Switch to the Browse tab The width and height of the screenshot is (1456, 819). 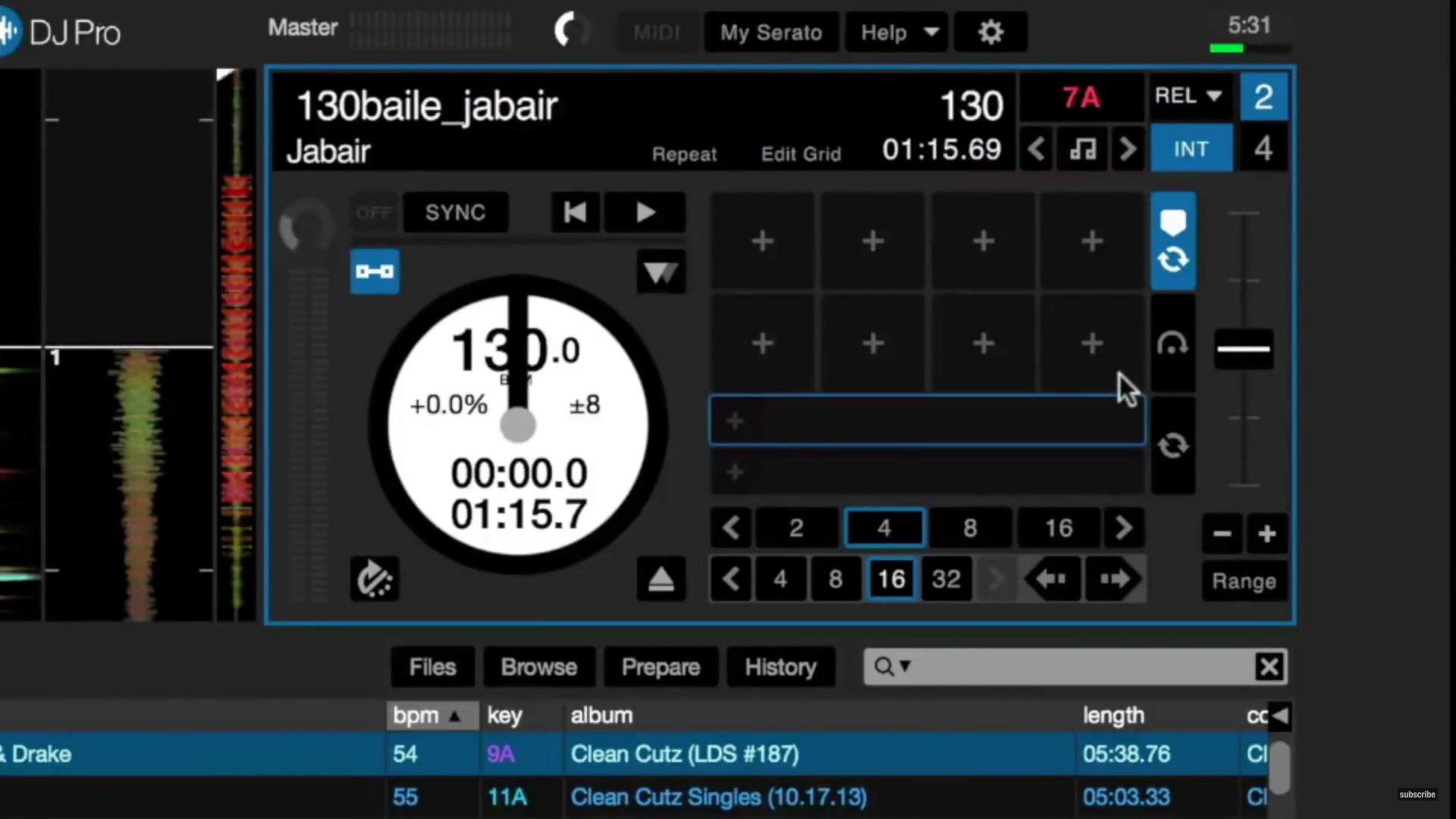[x=538, y=667]
